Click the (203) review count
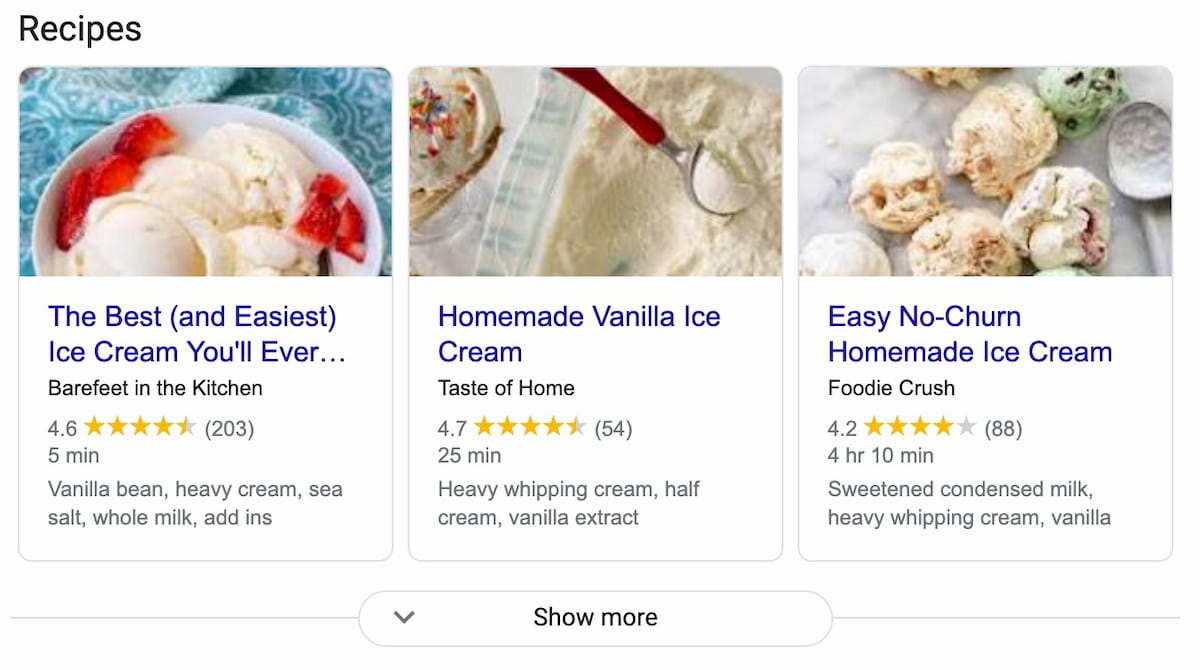1200x670 pixels. point(229,429)
